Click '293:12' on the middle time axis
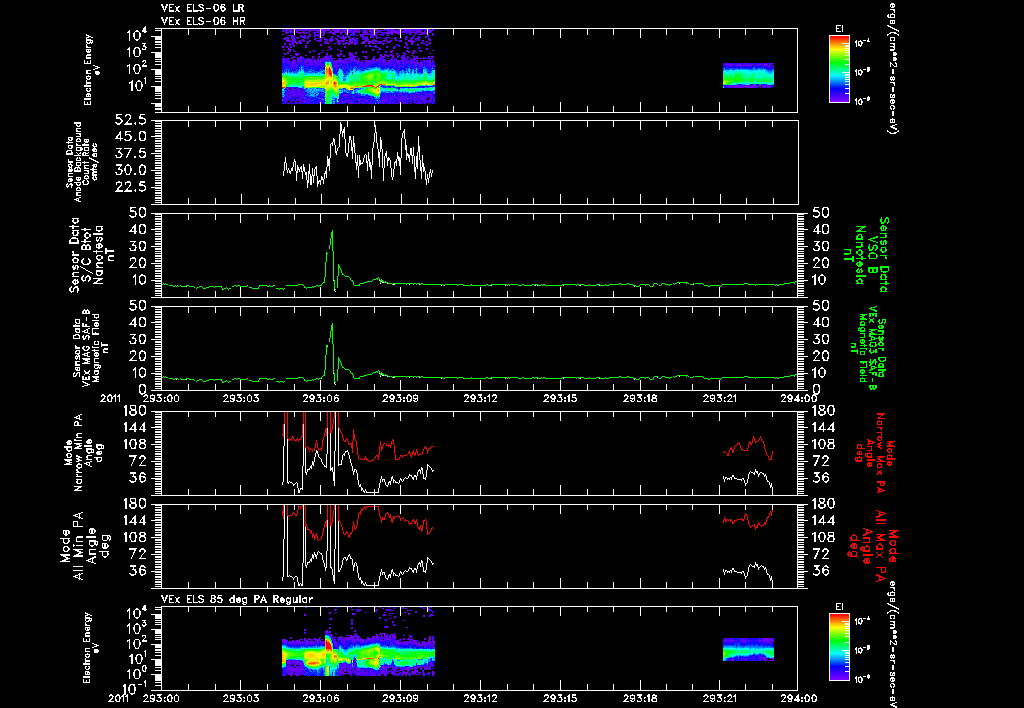Screen dimensions: 1024x708 pos(481,398)
